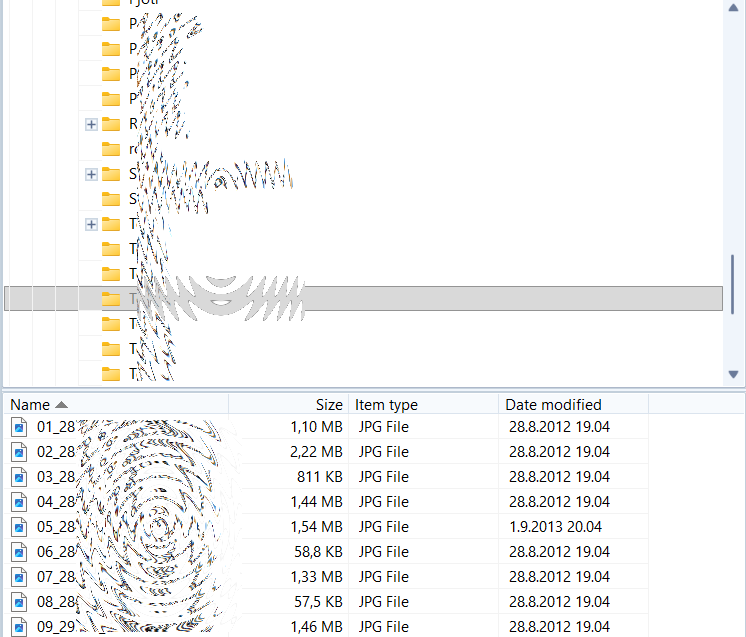746x637 pixels.
Task: Click the highlighted folder's icon in tree
Action: point(111,299)
